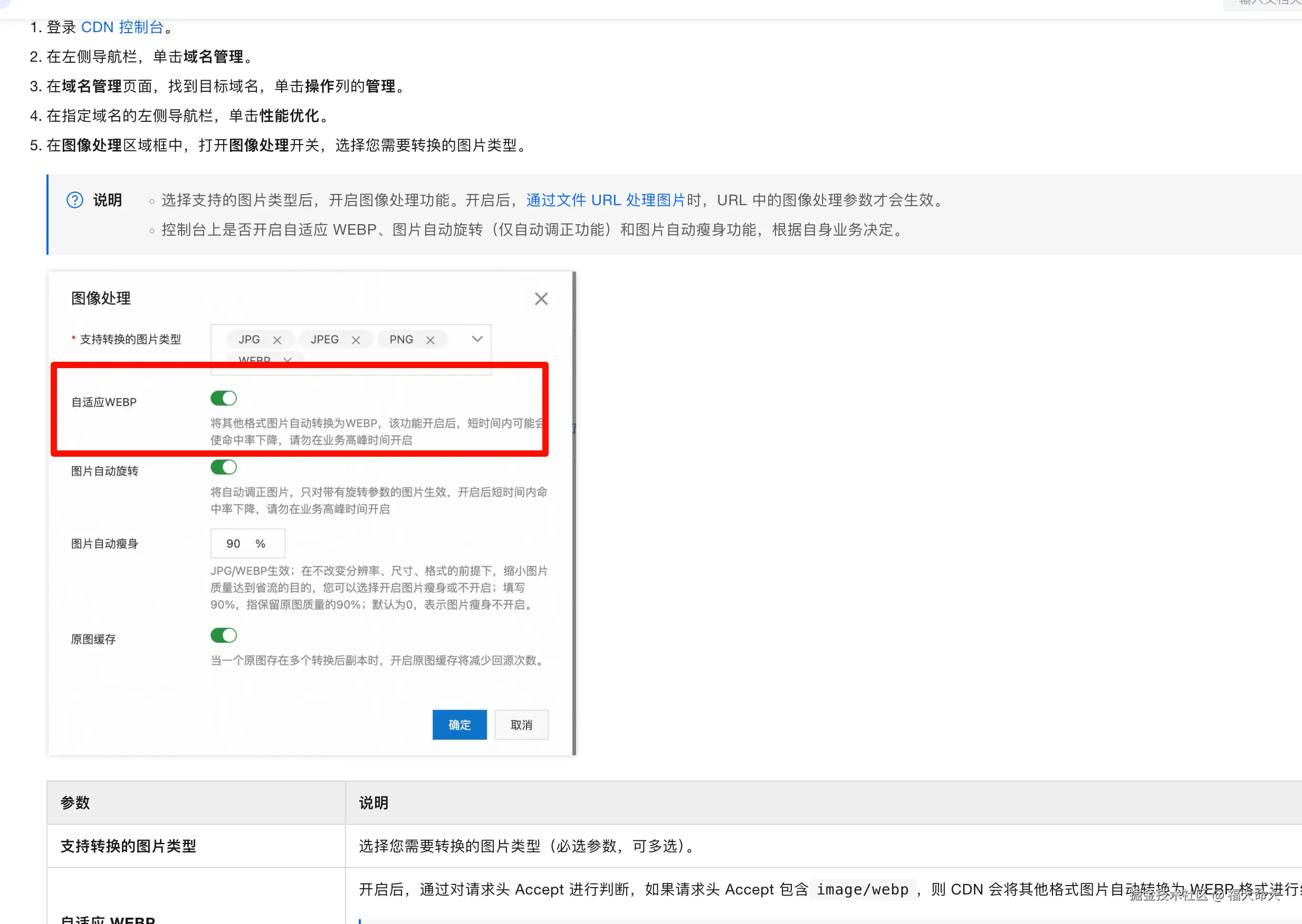
Task: Toggle the 自适应WEBP switch
Action: (224, 398)
